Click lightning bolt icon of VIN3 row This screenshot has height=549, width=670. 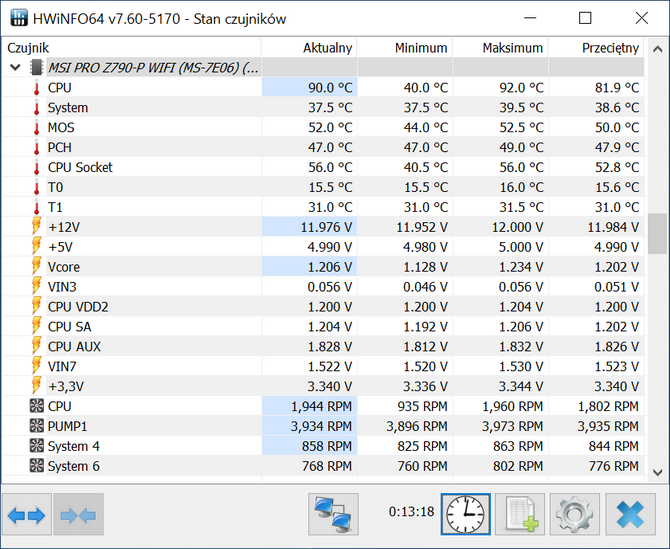pos(37,287)
